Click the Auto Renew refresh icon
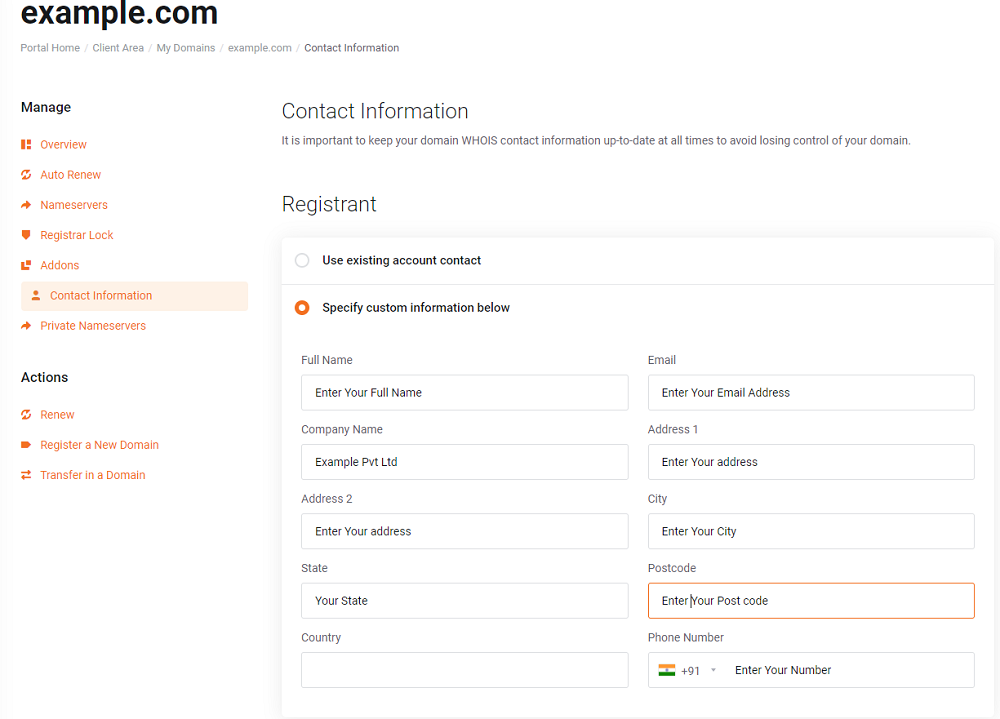 26,175
